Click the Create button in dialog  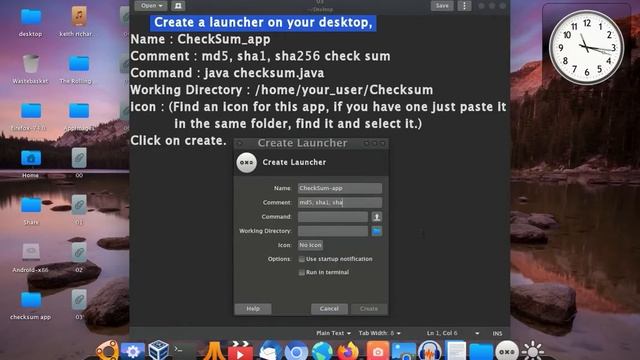coord(369,309)
